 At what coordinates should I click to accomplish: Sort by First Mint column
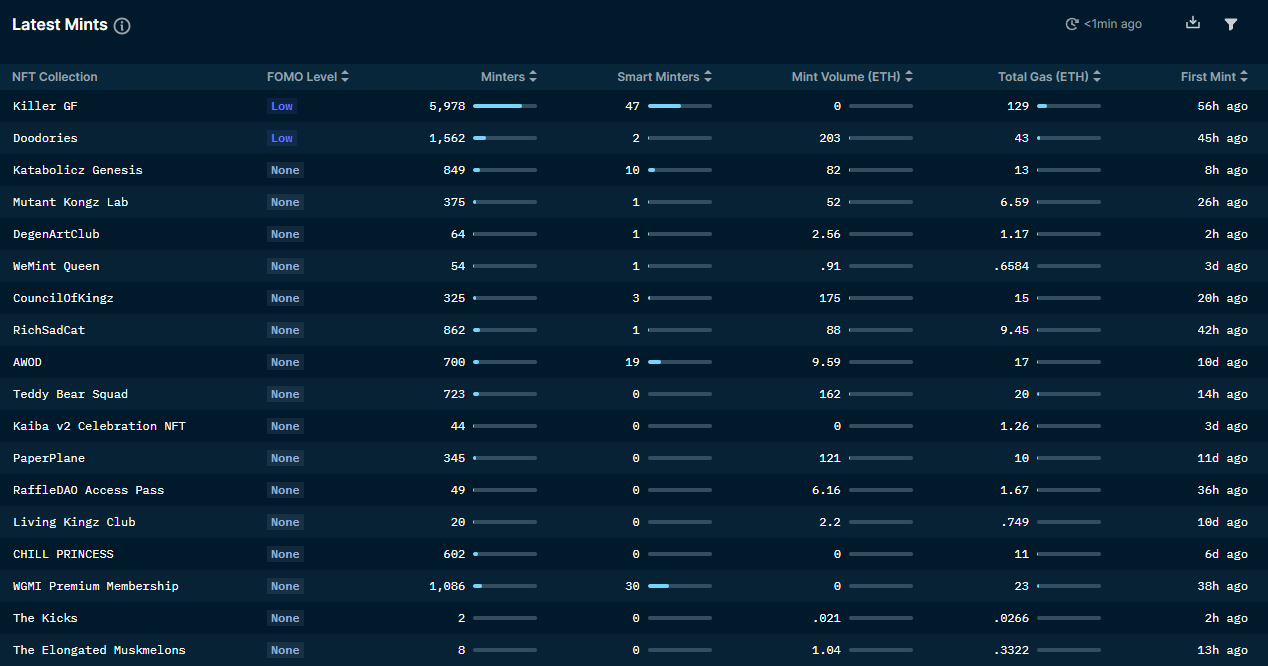tap(1214, 77)
